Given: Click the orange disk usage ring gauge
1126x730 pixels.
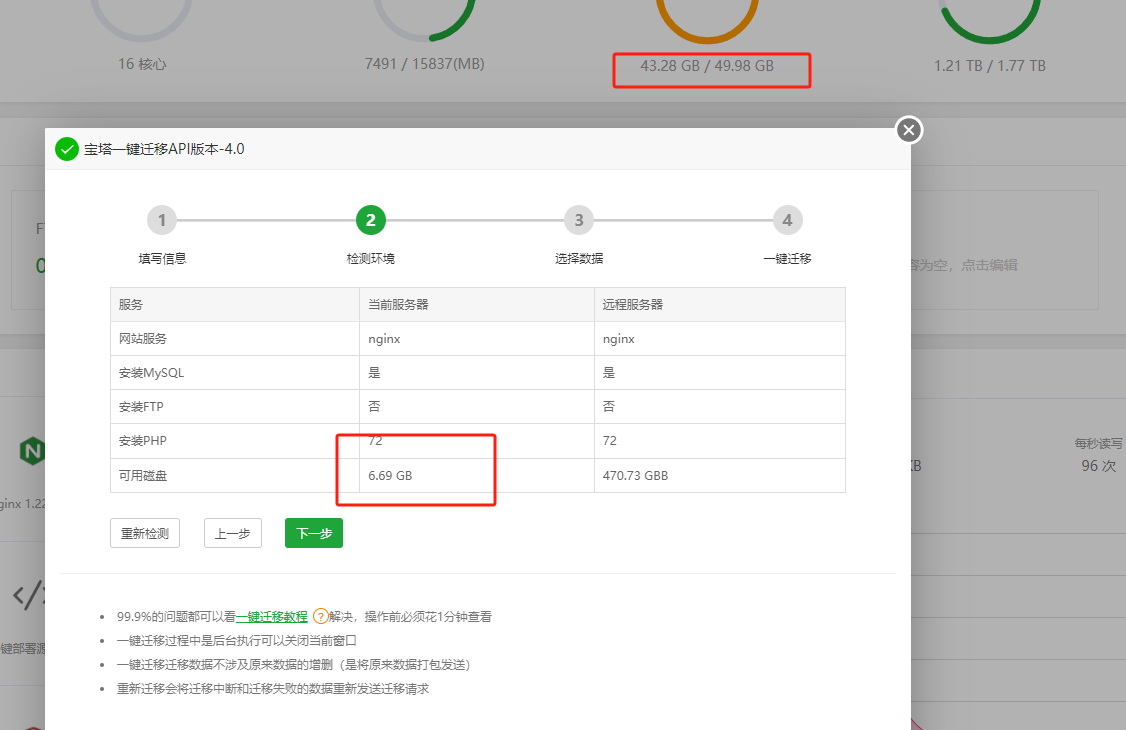Looking at the screenshot, I should 707,21.
